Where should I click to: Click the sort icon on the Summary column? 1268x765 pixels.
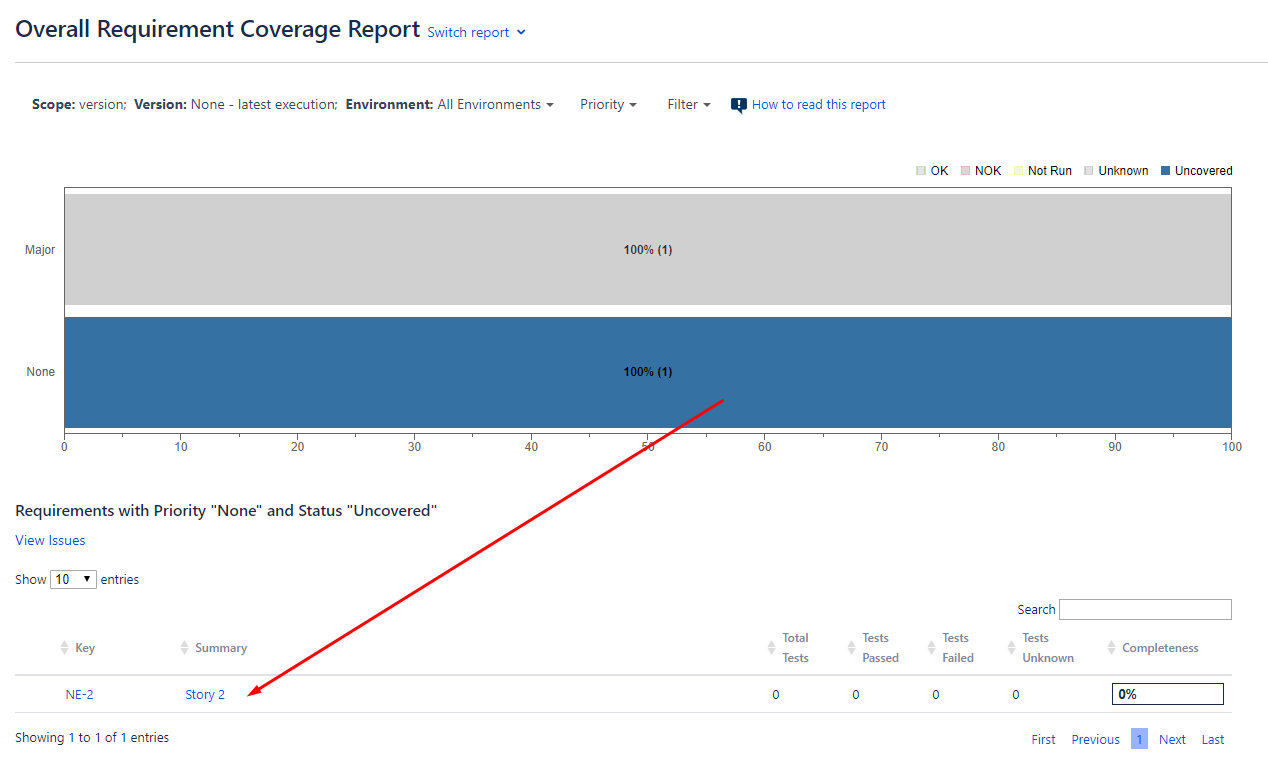tap(184, 647)
